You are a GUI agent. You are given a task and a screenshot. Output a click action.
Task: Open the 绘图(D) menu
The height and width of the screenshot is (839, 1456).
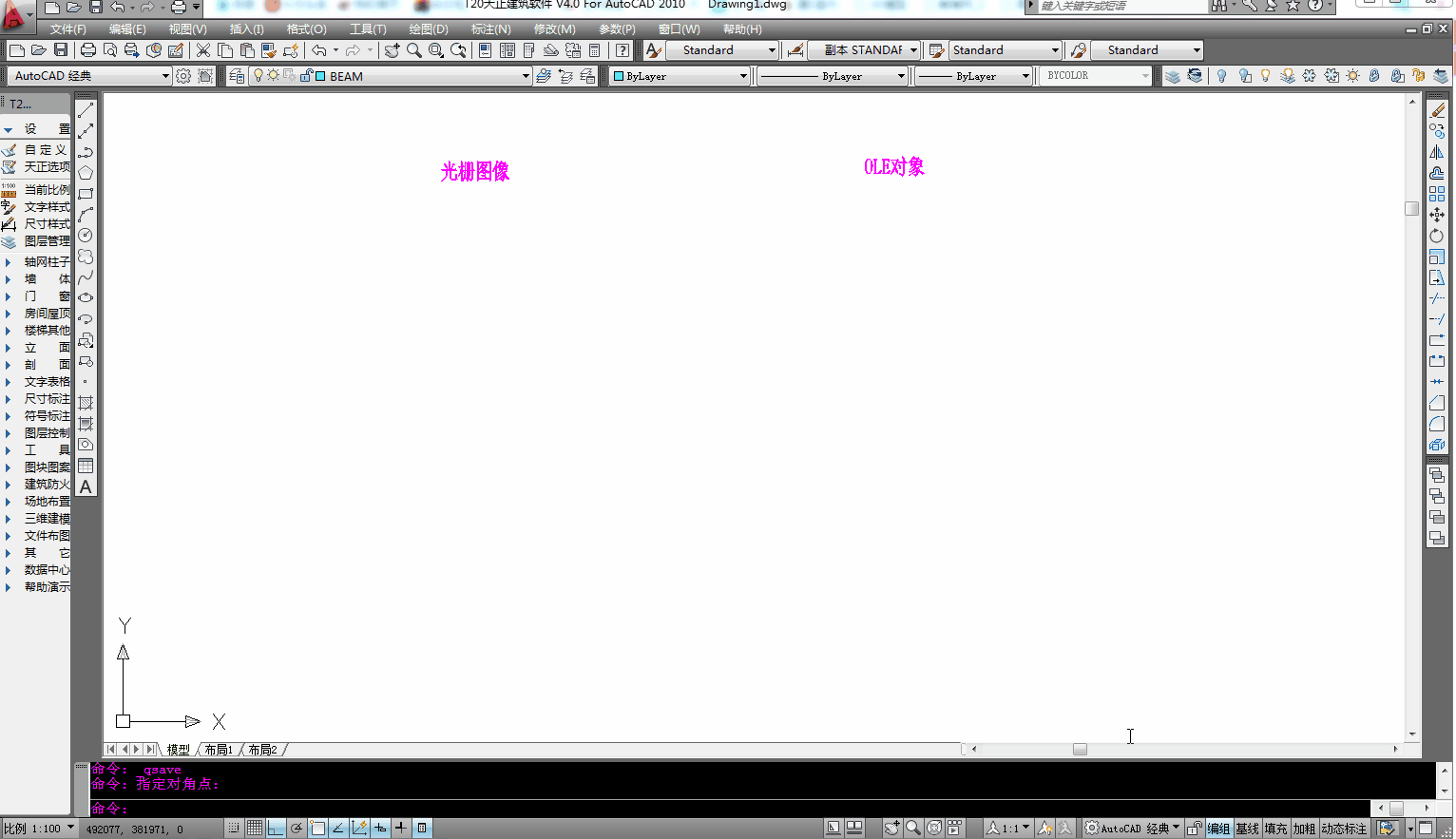coord(429,29)
